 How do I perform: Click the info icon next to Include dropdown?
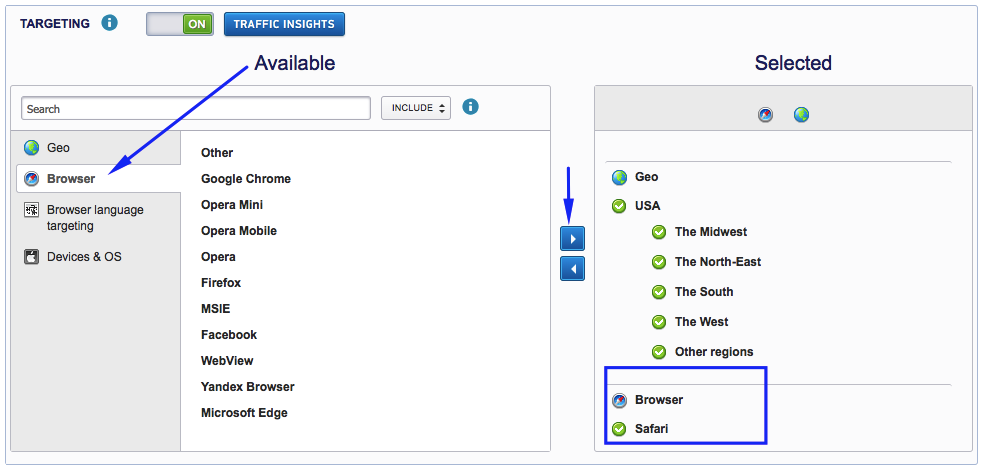click(471, 107)
